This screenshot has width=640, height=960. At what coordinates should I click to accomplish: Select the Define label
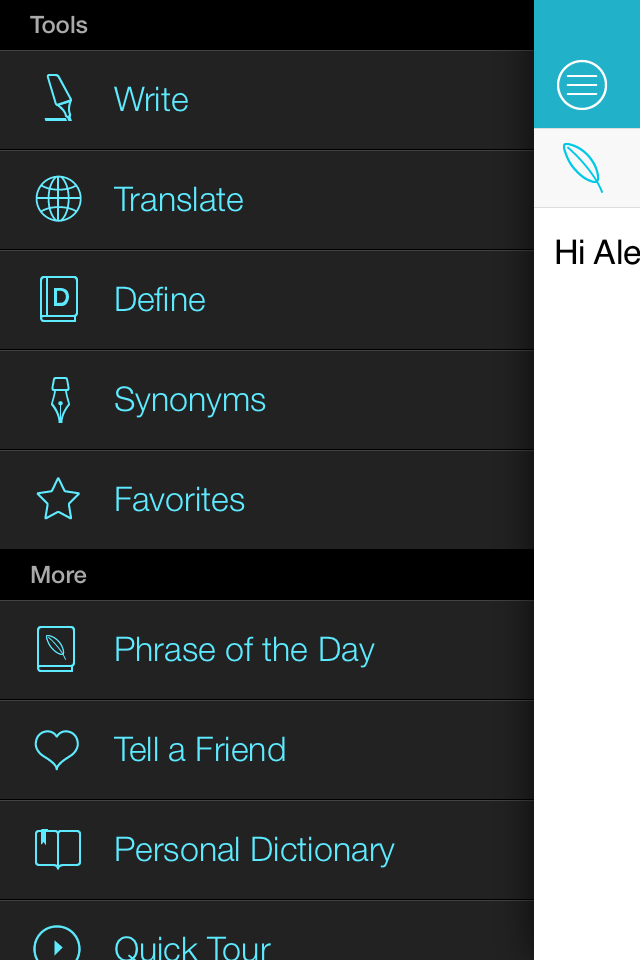coord(160,299)
